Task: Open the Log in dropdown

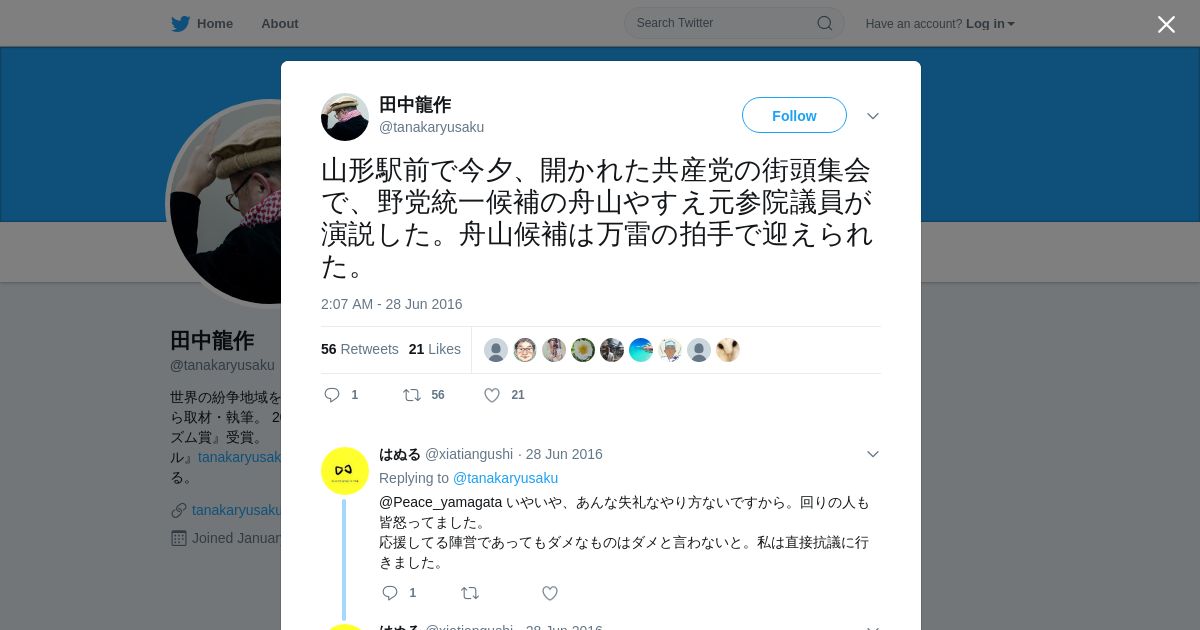Action: (990, 24)
